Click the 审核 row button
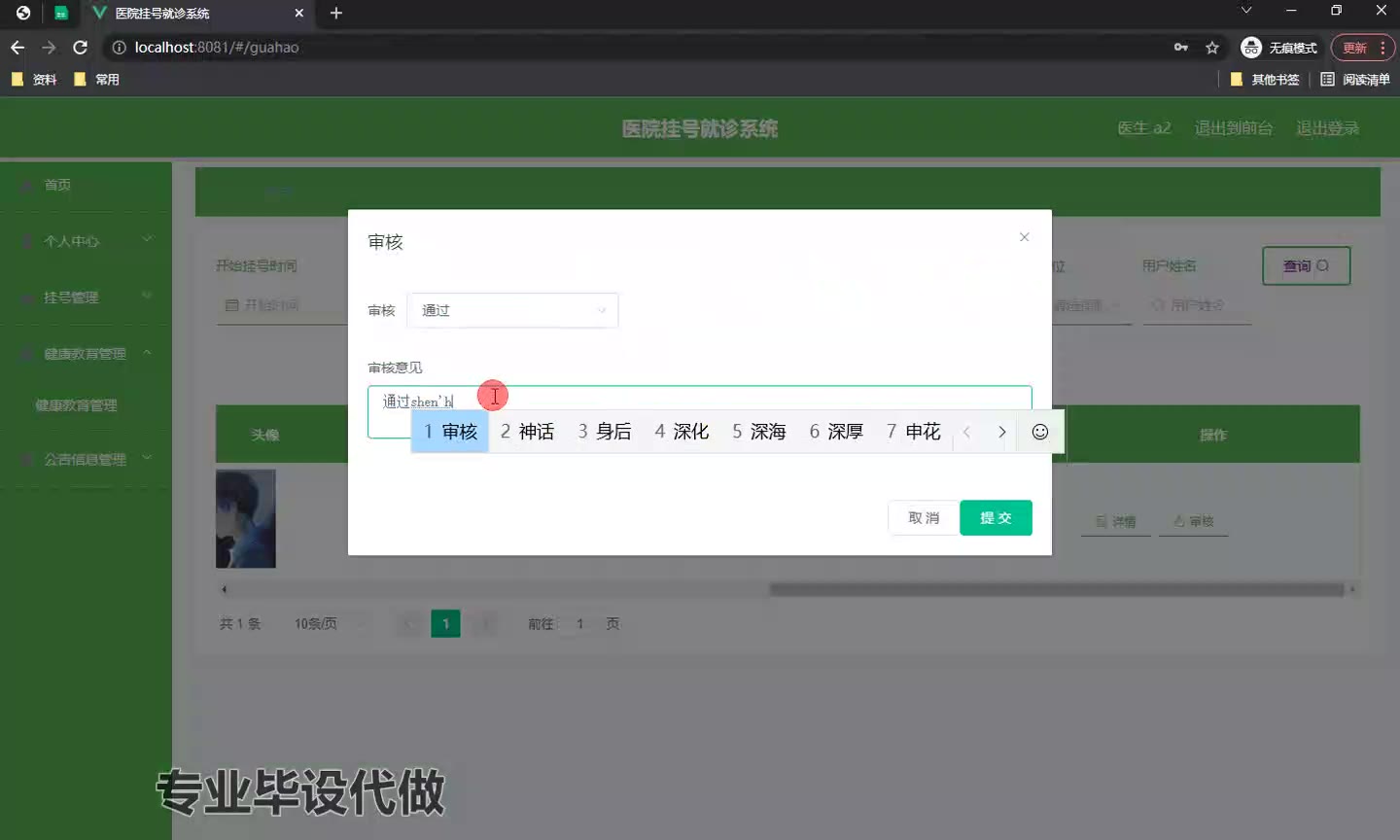 (1194, 522)
